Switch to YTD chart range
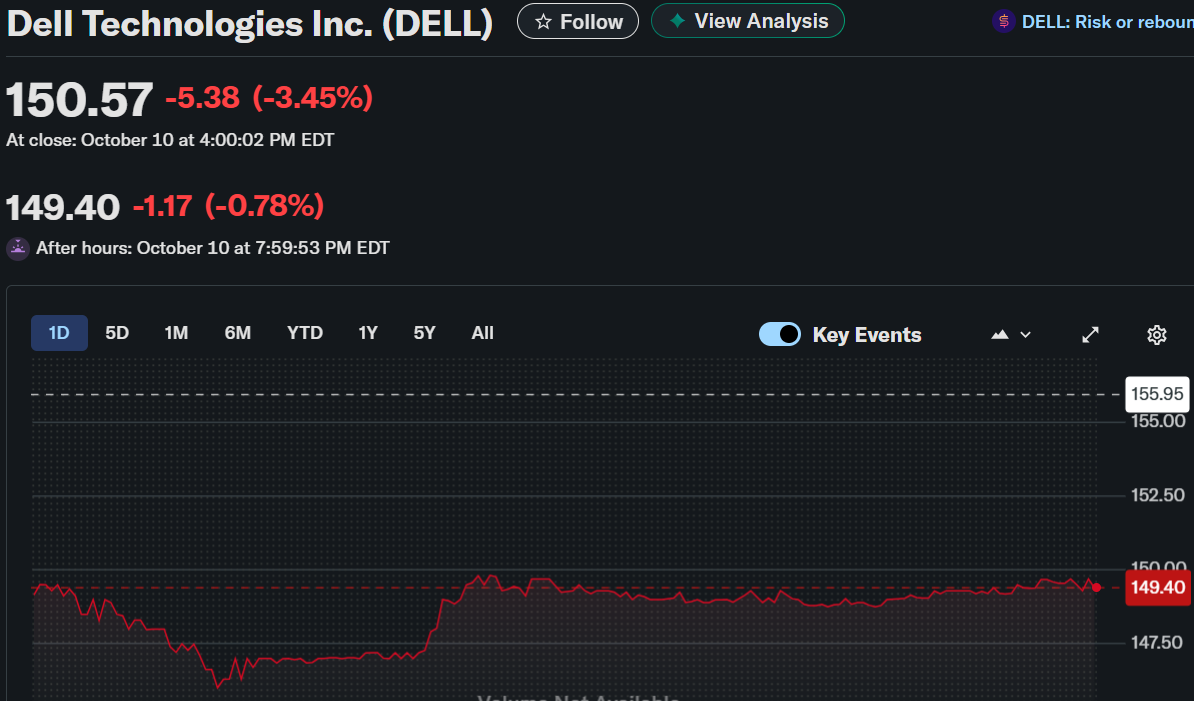The width and height of the screenshot is (1194, 701). (305, 333)
